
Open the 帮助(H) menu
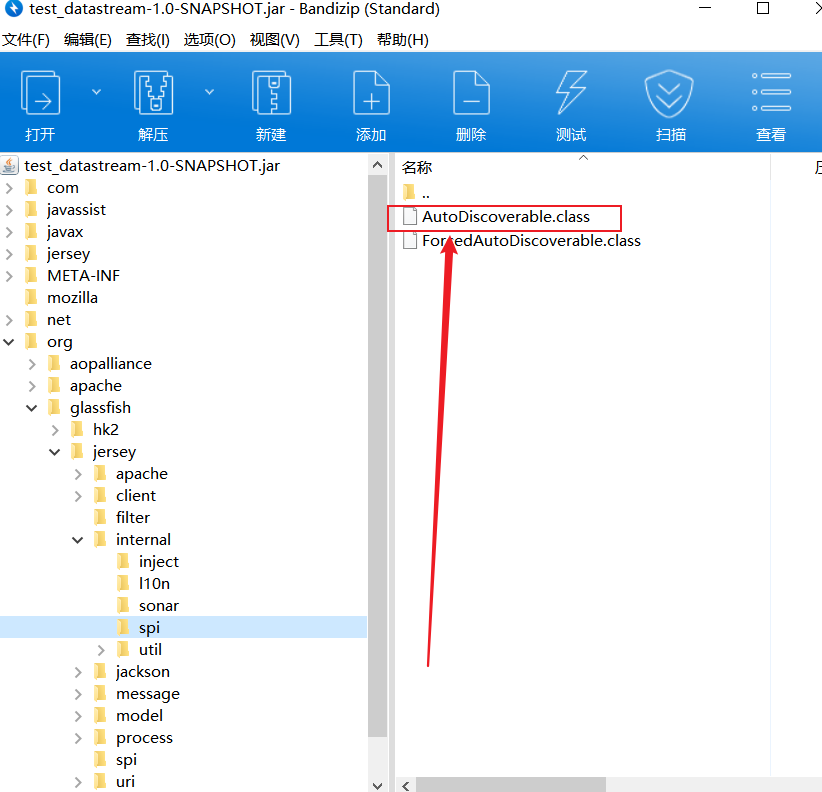pos(403,40)
